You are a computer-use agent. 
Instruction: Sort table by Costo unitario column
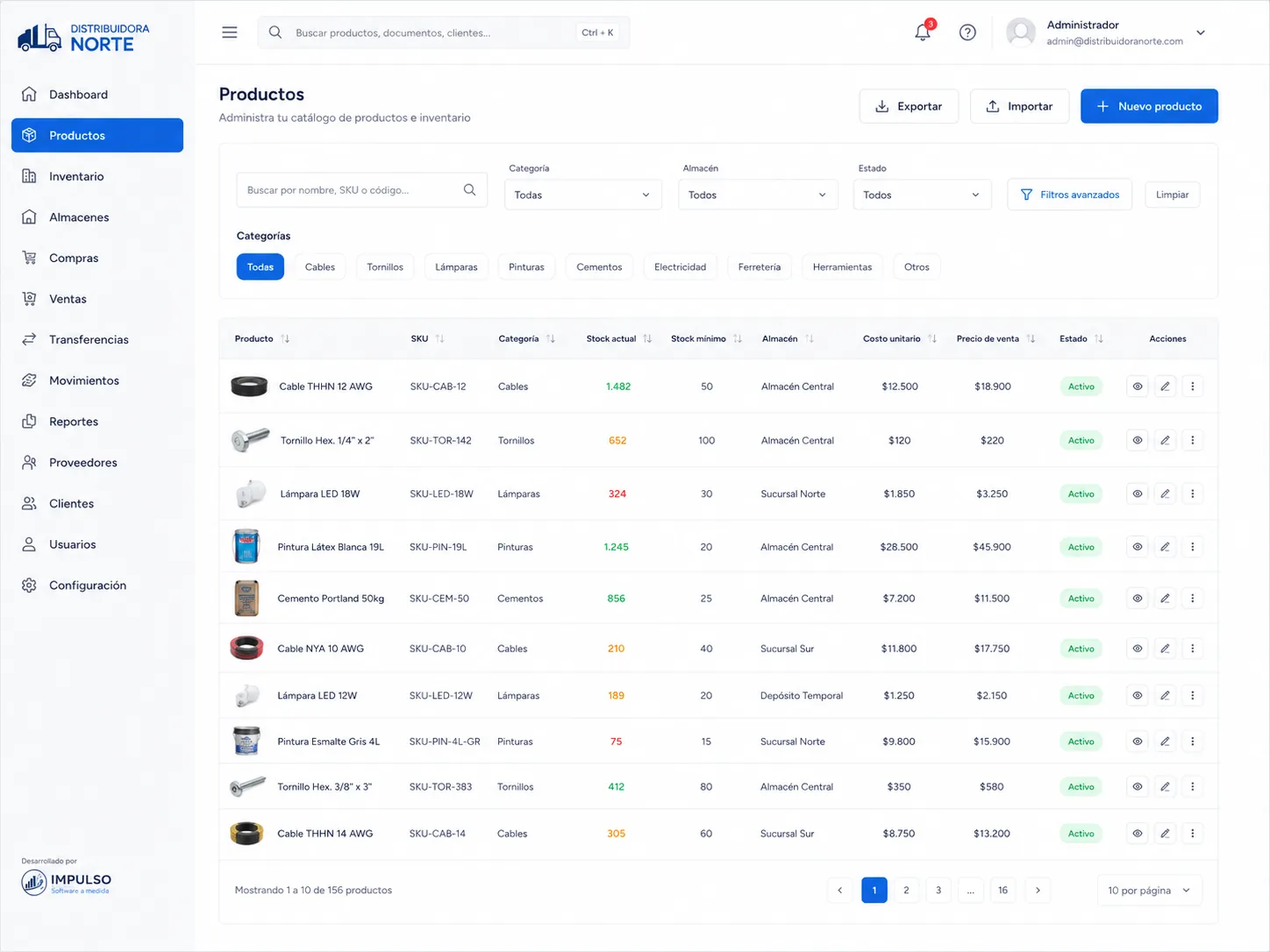tap(932, 338)
